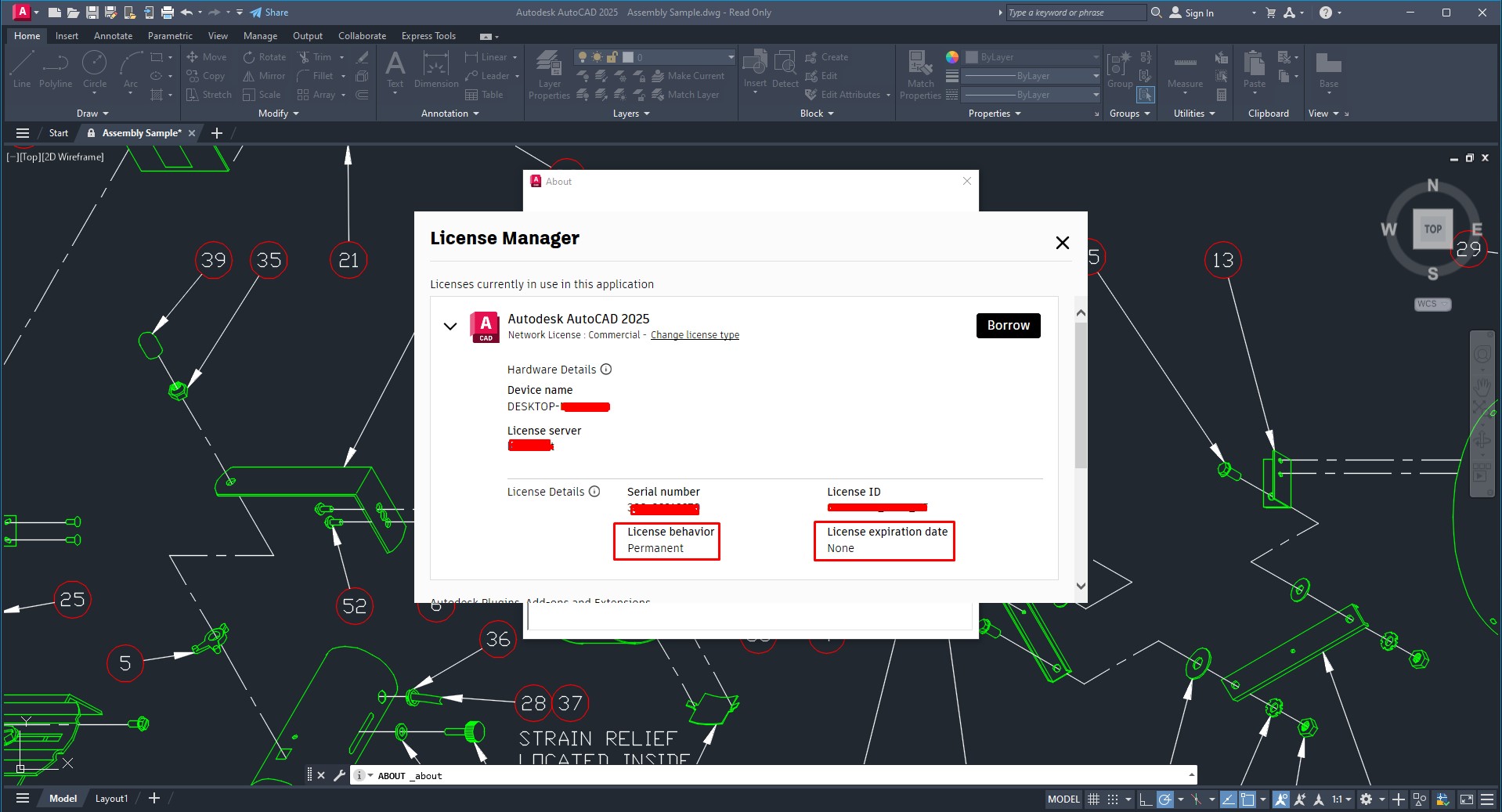The width and height of the screenshot is (1502, 812).
Task: Click the License Manager scrollbar
Action: (1081, 395)
